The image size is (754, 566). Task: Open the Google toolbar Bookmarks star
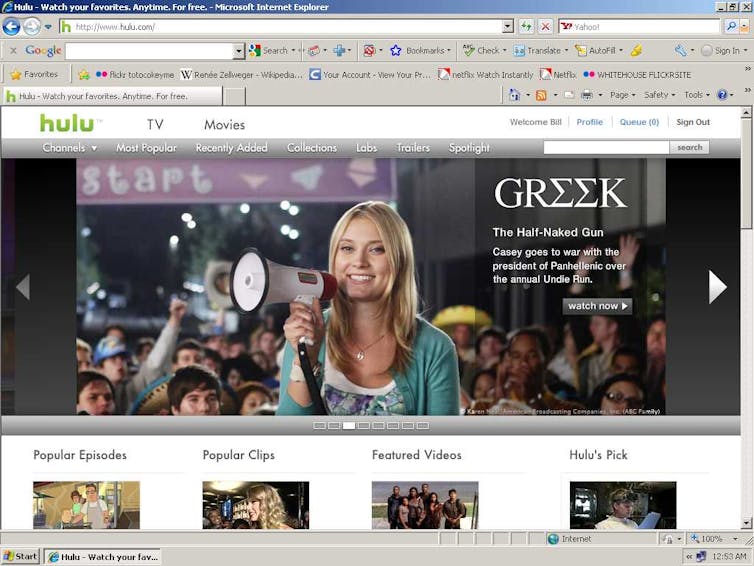(x=419, y=50)
